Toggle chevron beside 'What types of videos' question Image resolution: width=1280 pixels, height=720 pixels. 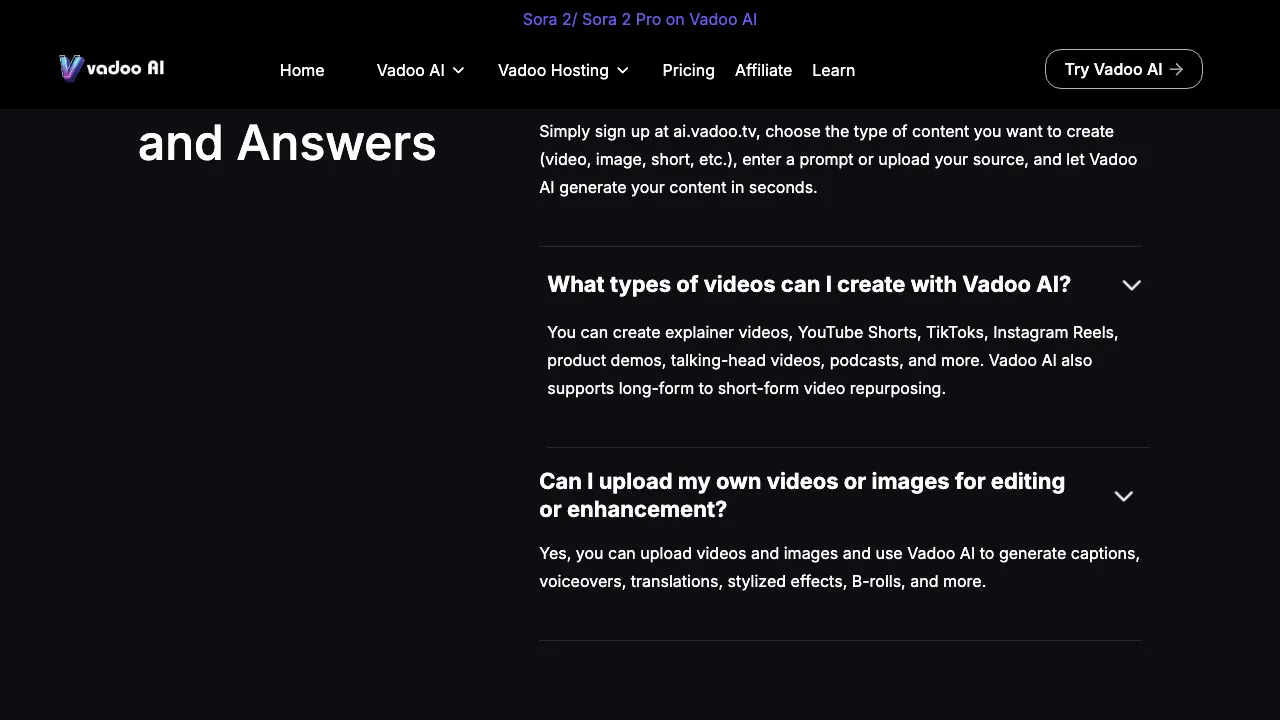1131,285
